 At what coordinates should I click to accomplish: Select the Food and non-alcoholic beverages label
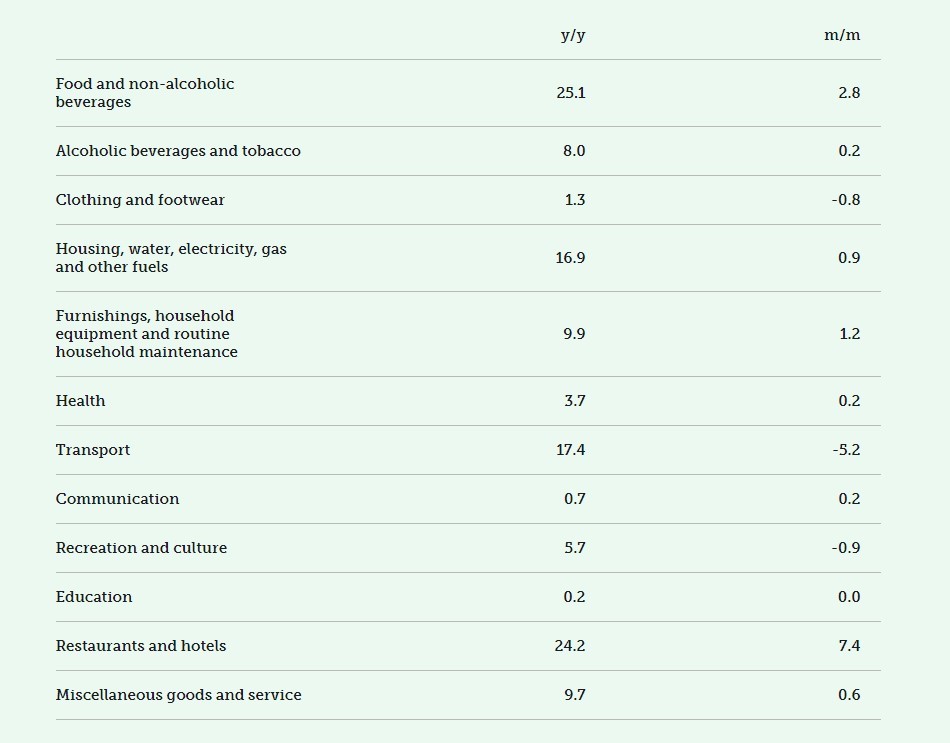pos(145,93)
